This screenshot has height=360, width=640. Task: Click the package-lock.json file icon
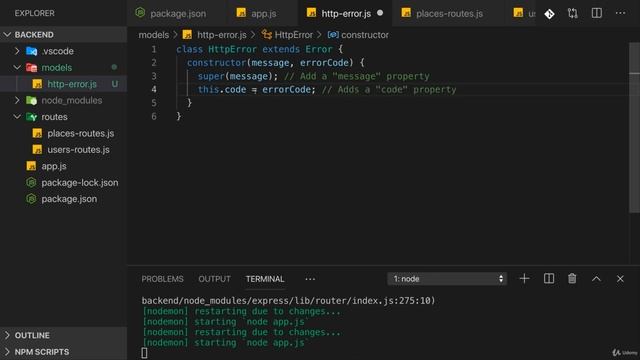click(x=31, y=182)
